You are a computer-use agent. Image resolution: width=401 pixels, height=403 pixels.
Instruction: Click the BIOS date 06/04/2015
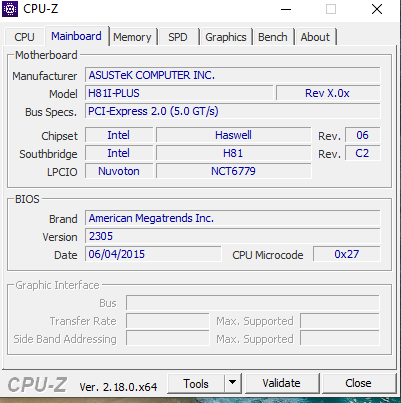tap(153, 254)
